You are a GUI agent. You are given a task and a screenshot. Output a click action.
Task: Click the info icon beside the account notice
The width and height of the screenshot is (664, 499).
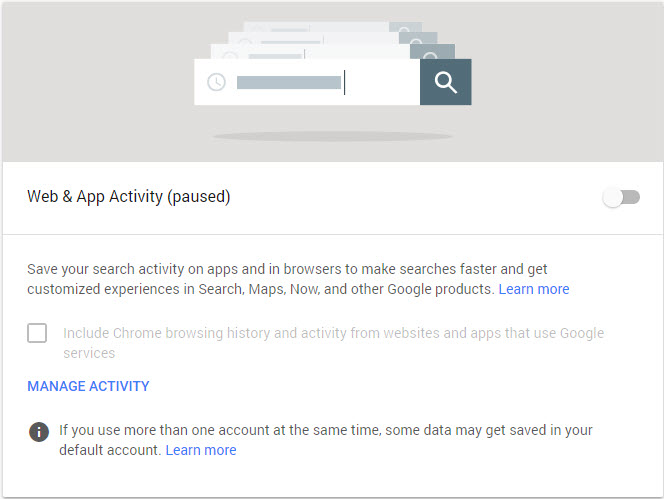(x=39, y=432)
